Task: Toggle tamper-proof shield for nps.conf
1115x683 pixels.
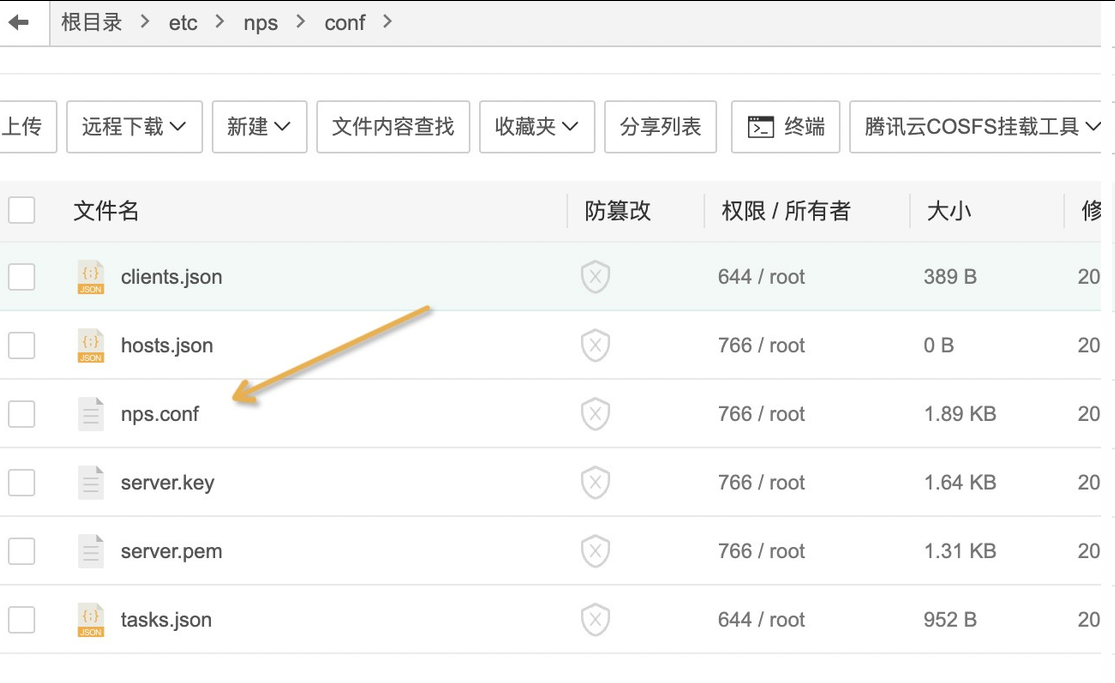Action: coord(595,414)
